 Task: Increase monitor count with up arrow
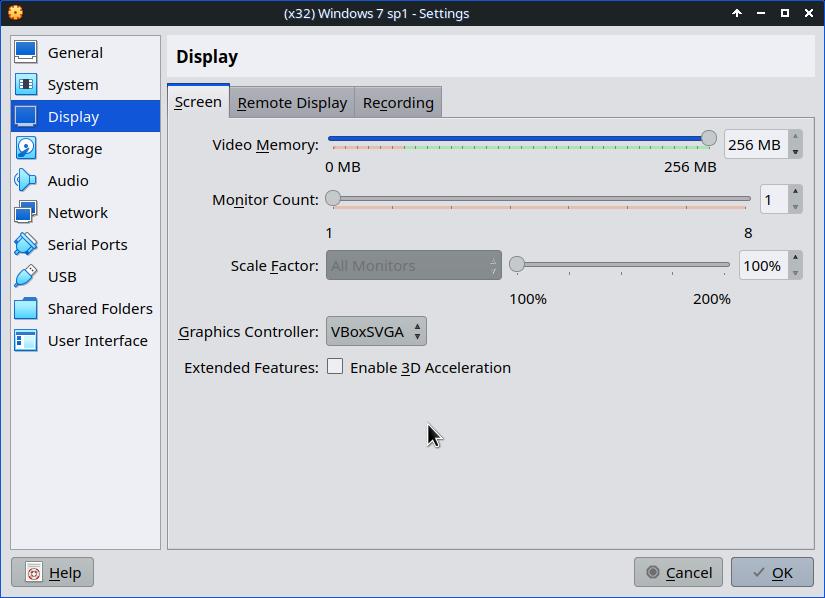796,191
